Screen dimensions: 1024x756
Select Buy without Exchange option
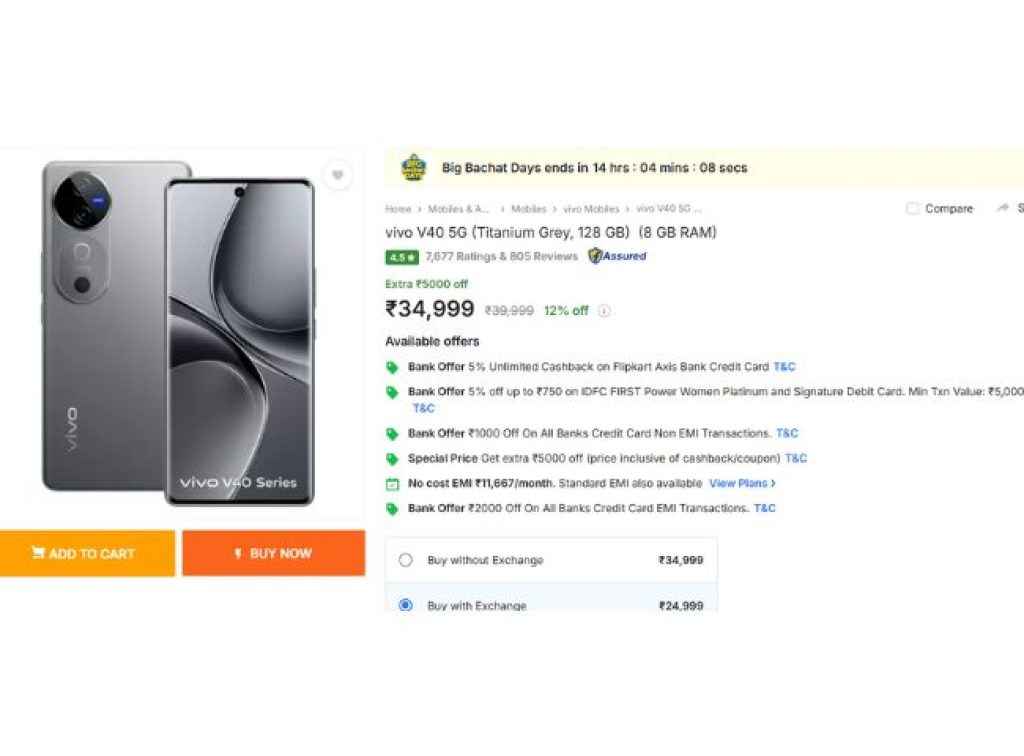(x=406, y=560)
